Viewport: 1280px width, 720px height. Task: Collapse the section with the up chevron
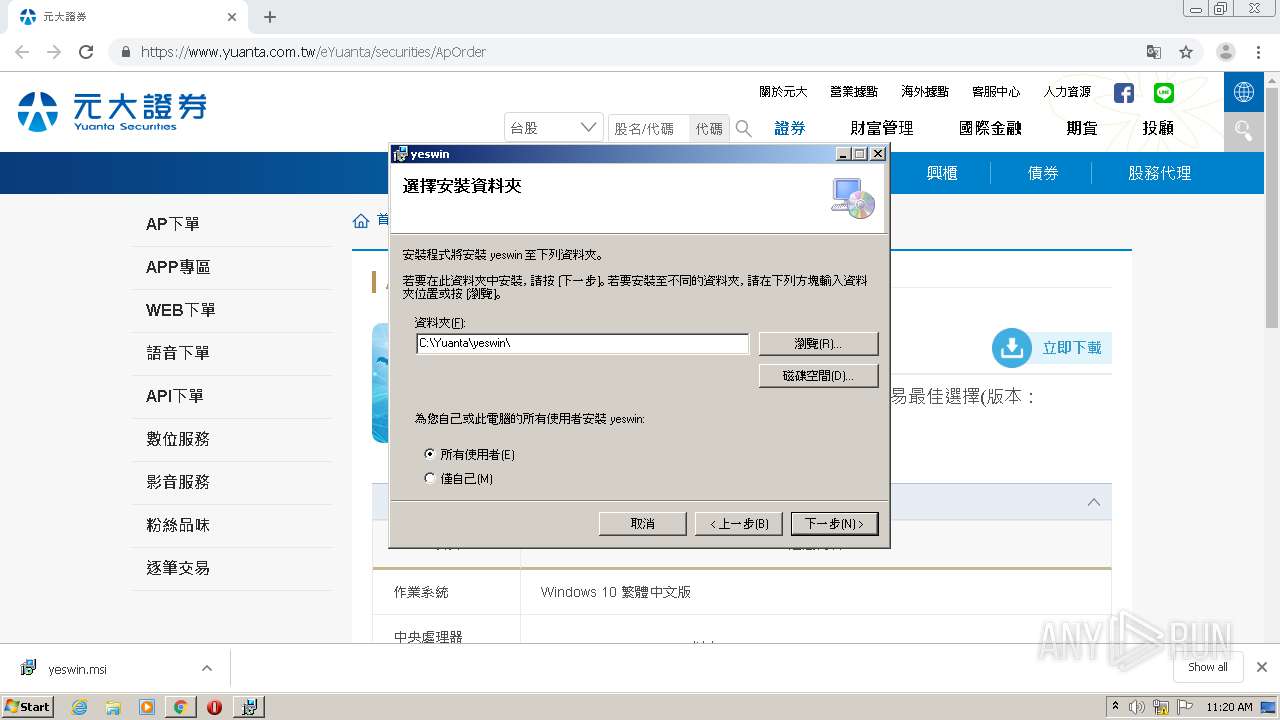[x=1094, y=502]
